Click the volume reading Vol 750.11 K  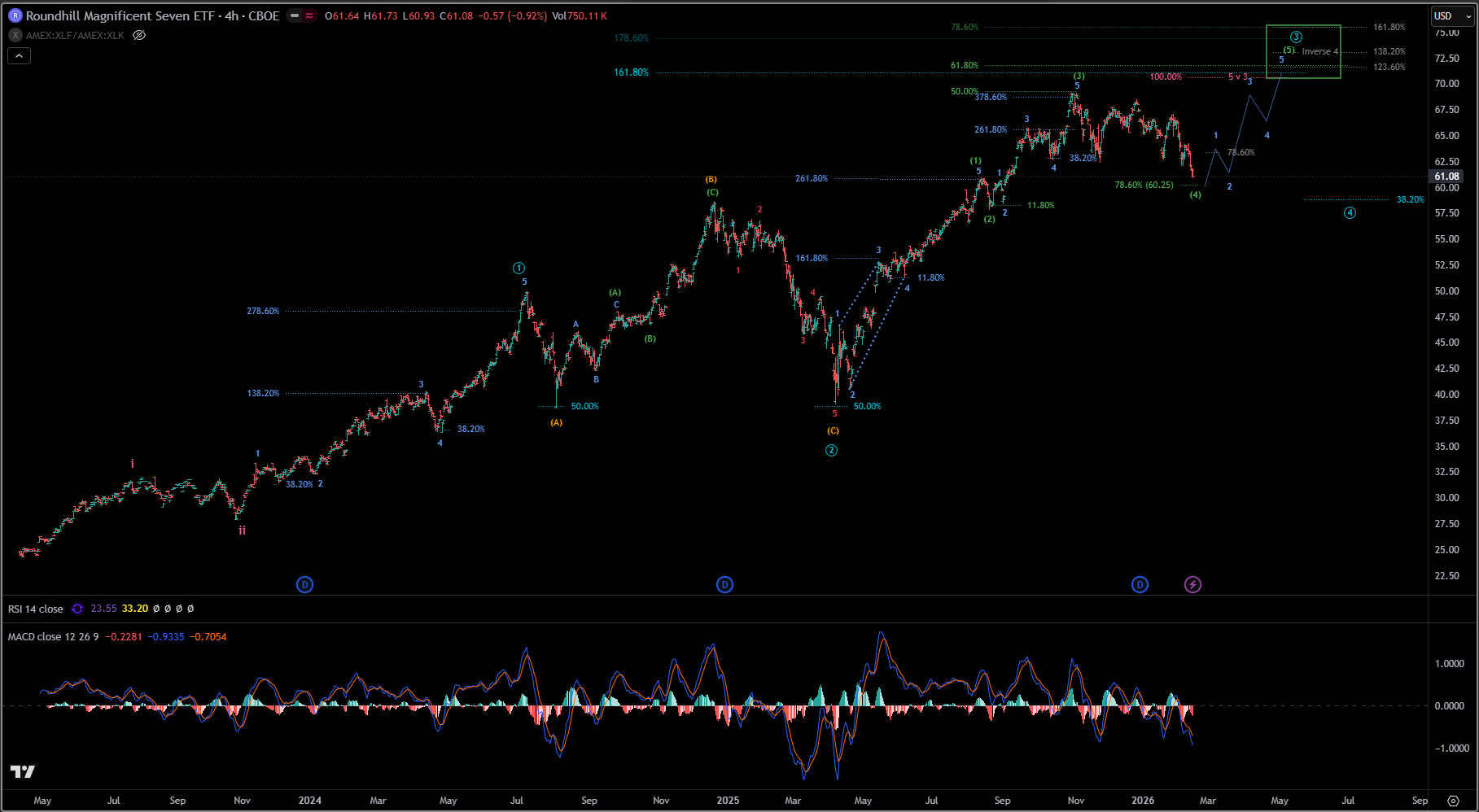(580, 16)
